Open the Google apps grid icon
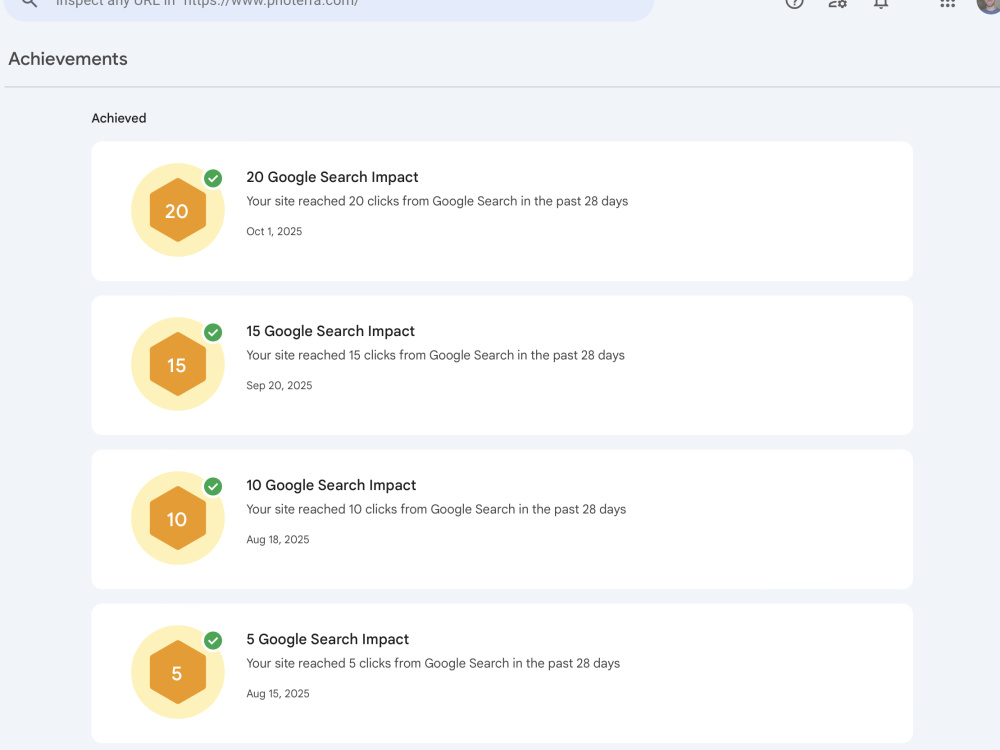The image size is (1000, 750). pyautogui.click(x=948, y=4)
